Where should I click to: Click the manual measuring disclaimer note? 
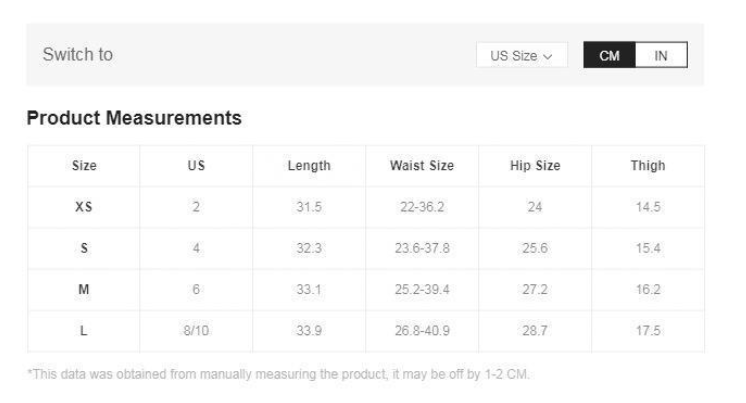pos(278,375)
